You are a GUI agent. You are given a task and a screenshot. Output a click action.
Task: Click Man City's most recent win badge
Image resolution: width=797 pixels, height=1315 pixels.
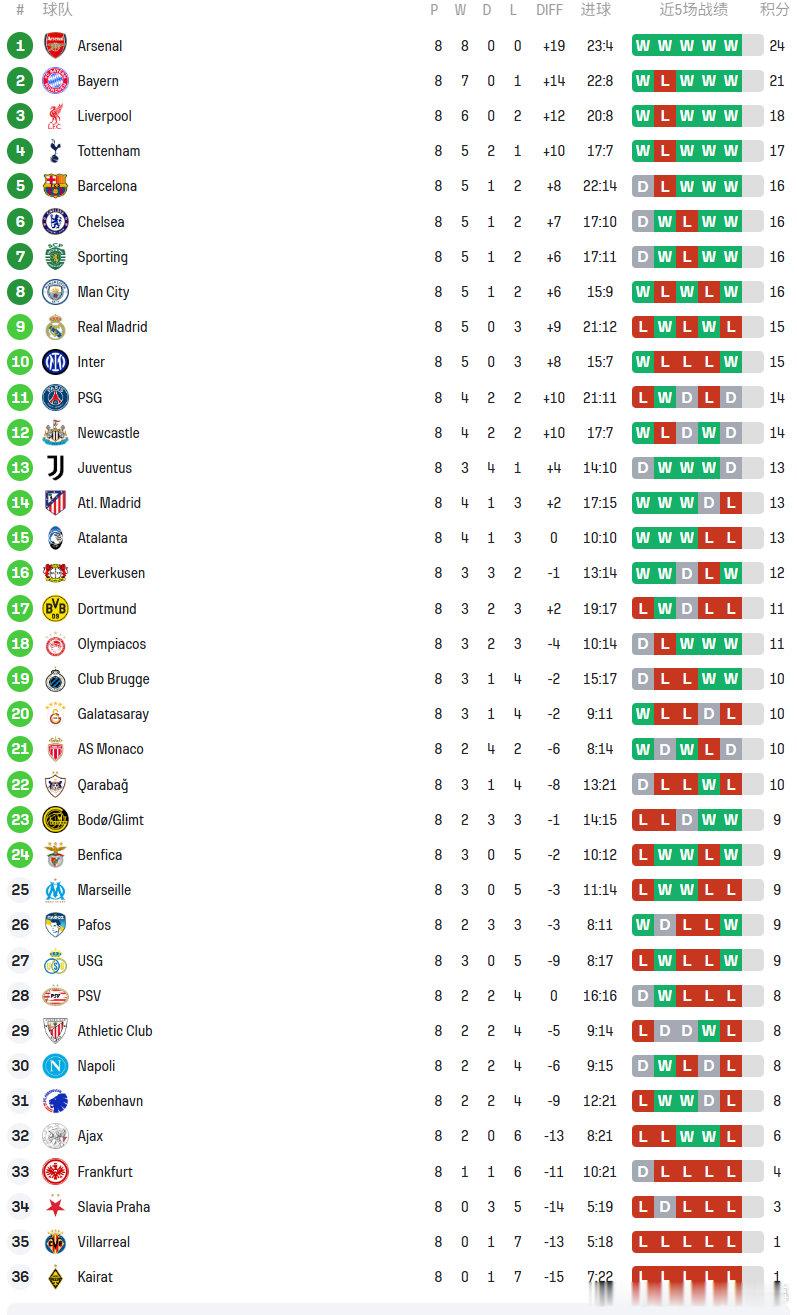(731, 292)
